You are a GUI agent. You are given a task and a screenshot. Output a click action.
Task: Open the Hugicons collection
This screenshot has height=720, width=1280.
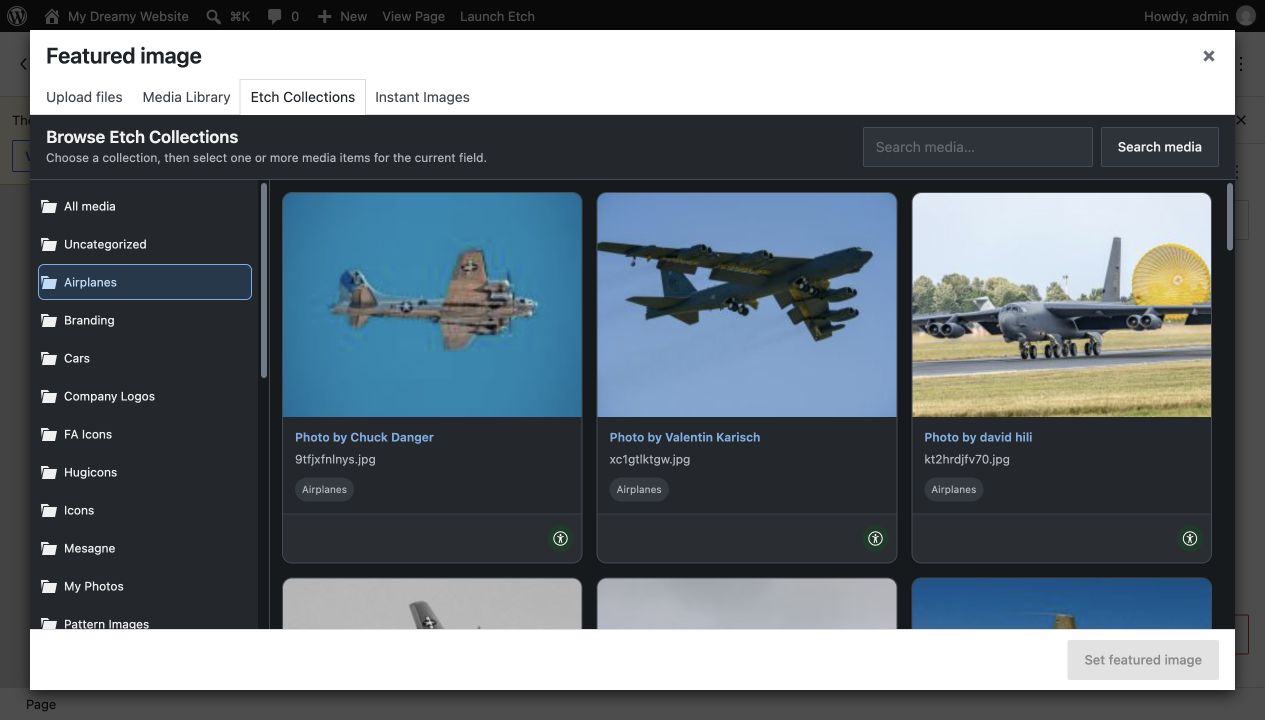pos(145,472)
